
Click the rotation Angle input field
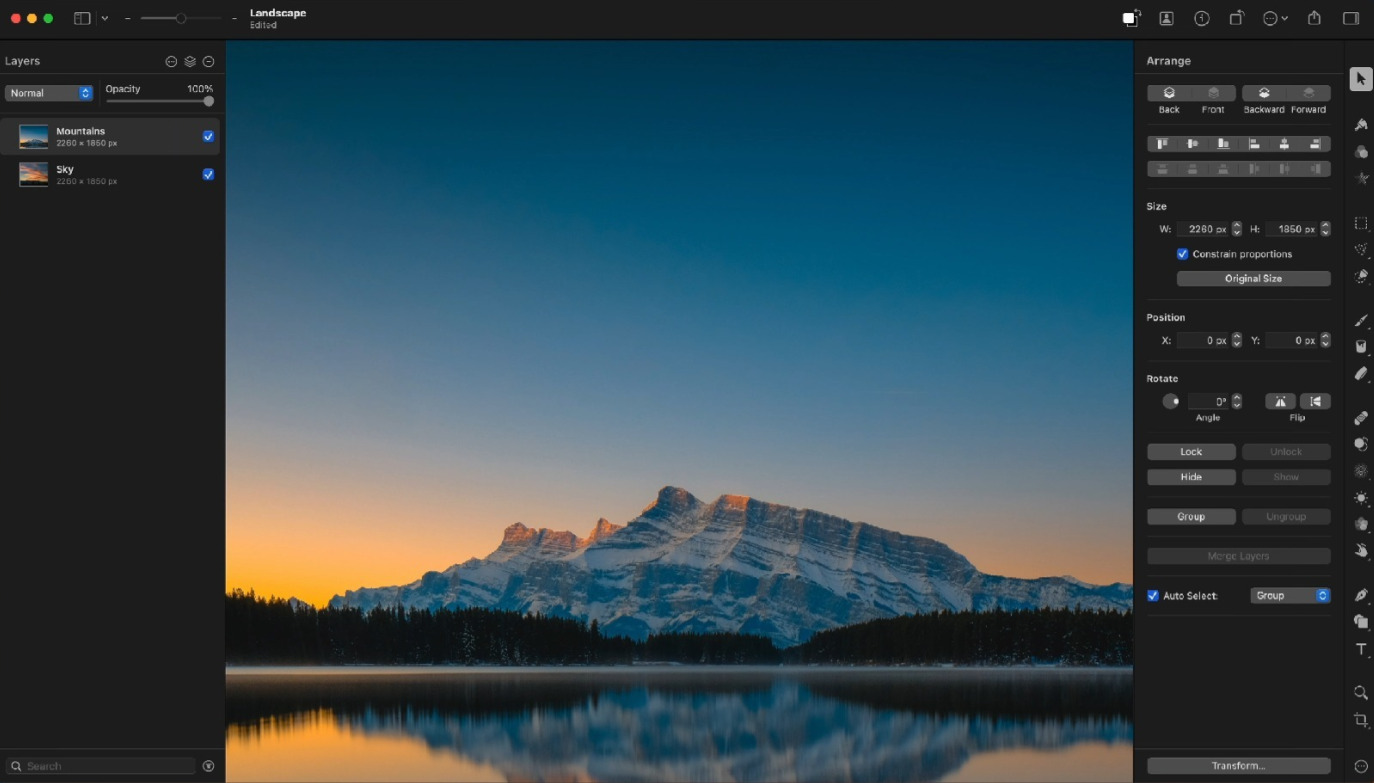point(1209,401)
